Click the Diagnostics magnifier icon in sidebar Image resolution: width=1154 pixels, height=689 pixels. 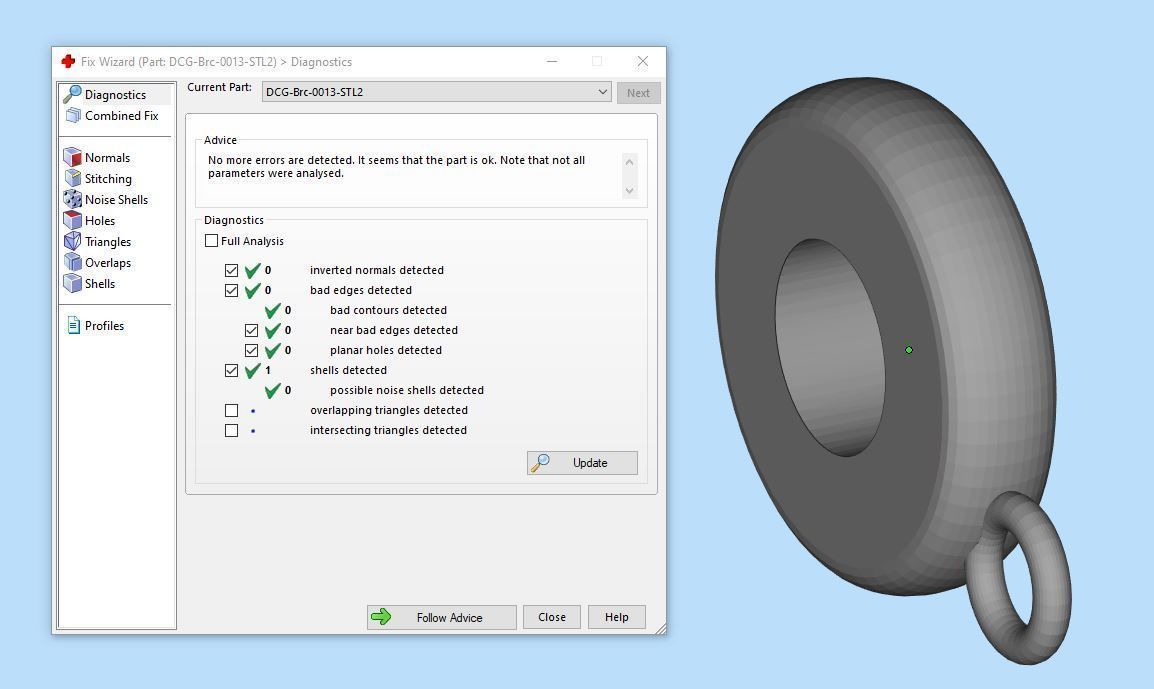72,94
